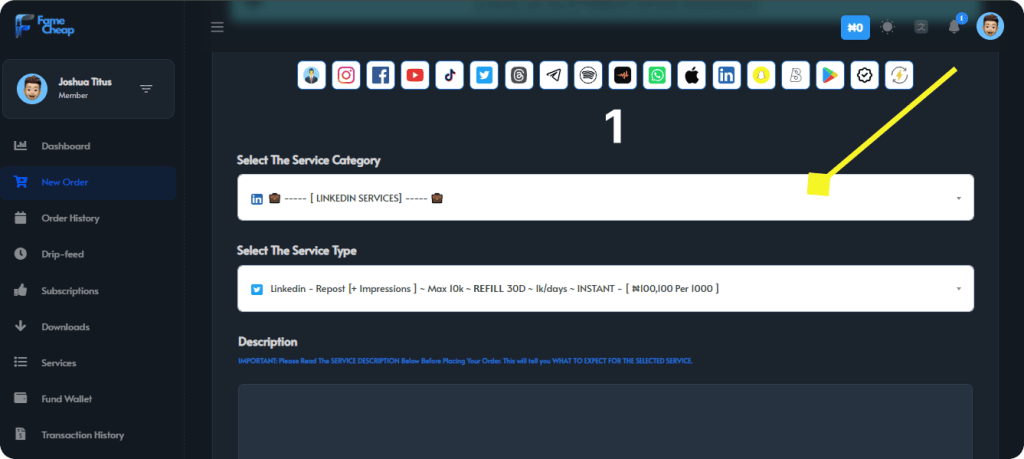Expand the Select The Service Category dropdown

605,197
